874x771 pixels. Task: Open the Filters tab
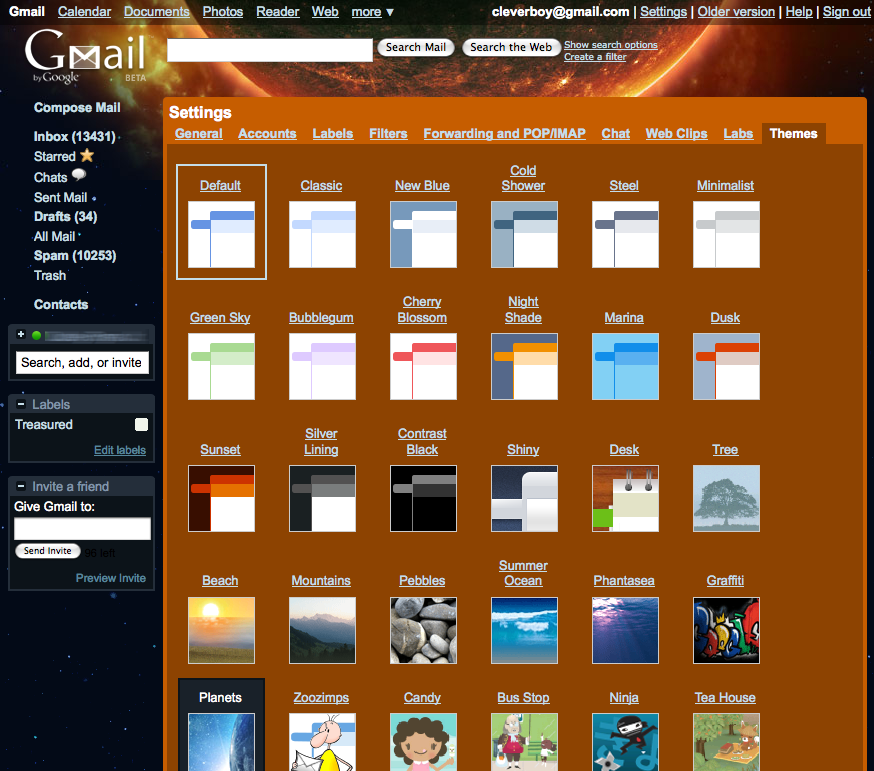[x=388, y=134]
